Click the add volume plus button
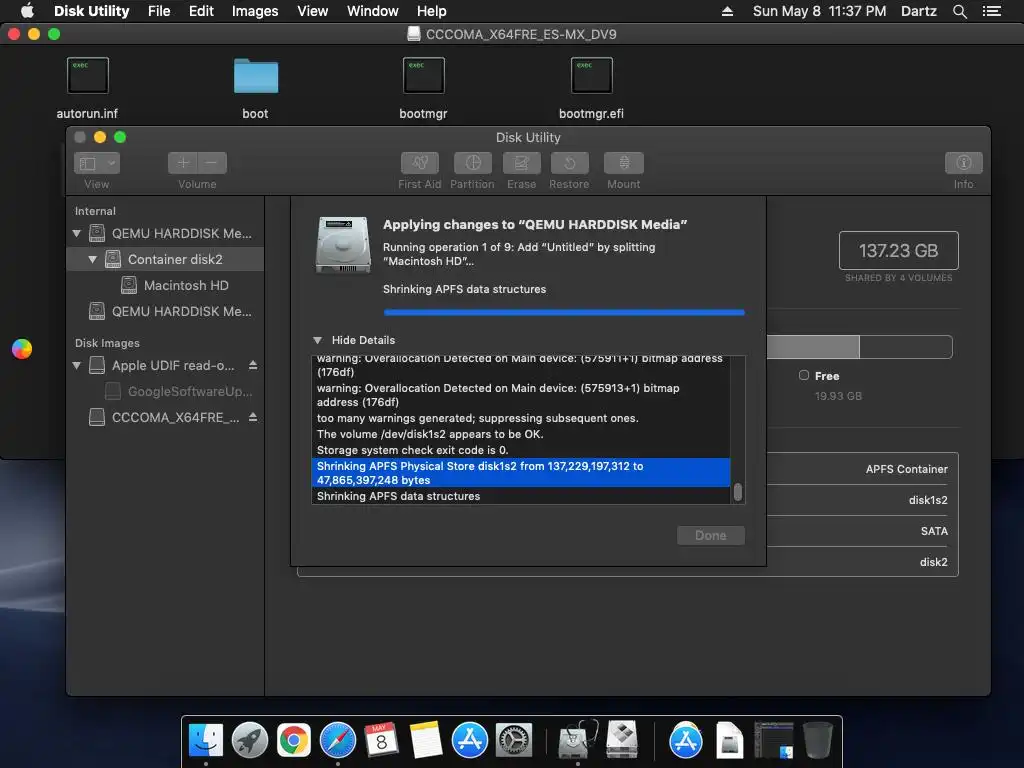Viewport: 1024px width, 768px height. tap(183, 163)
